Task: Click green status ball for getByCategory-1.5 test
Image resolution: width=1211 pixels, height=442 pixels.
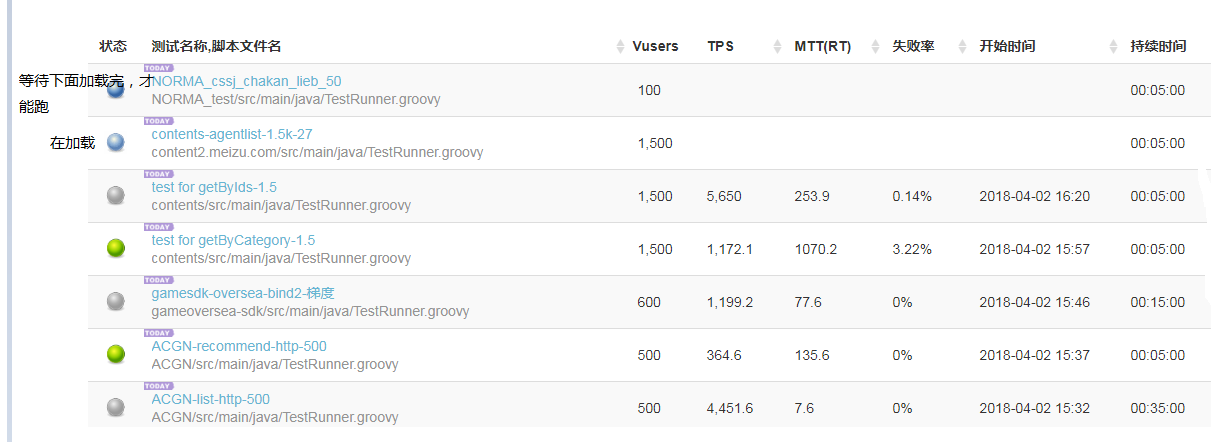Action: click(x=116, y=249)
